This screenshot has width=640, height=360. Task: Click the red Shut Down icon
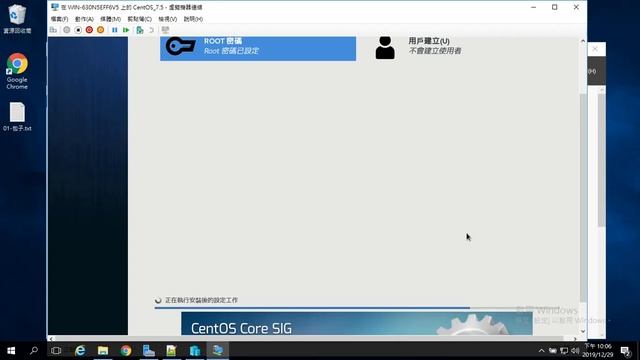pos(89,30)
